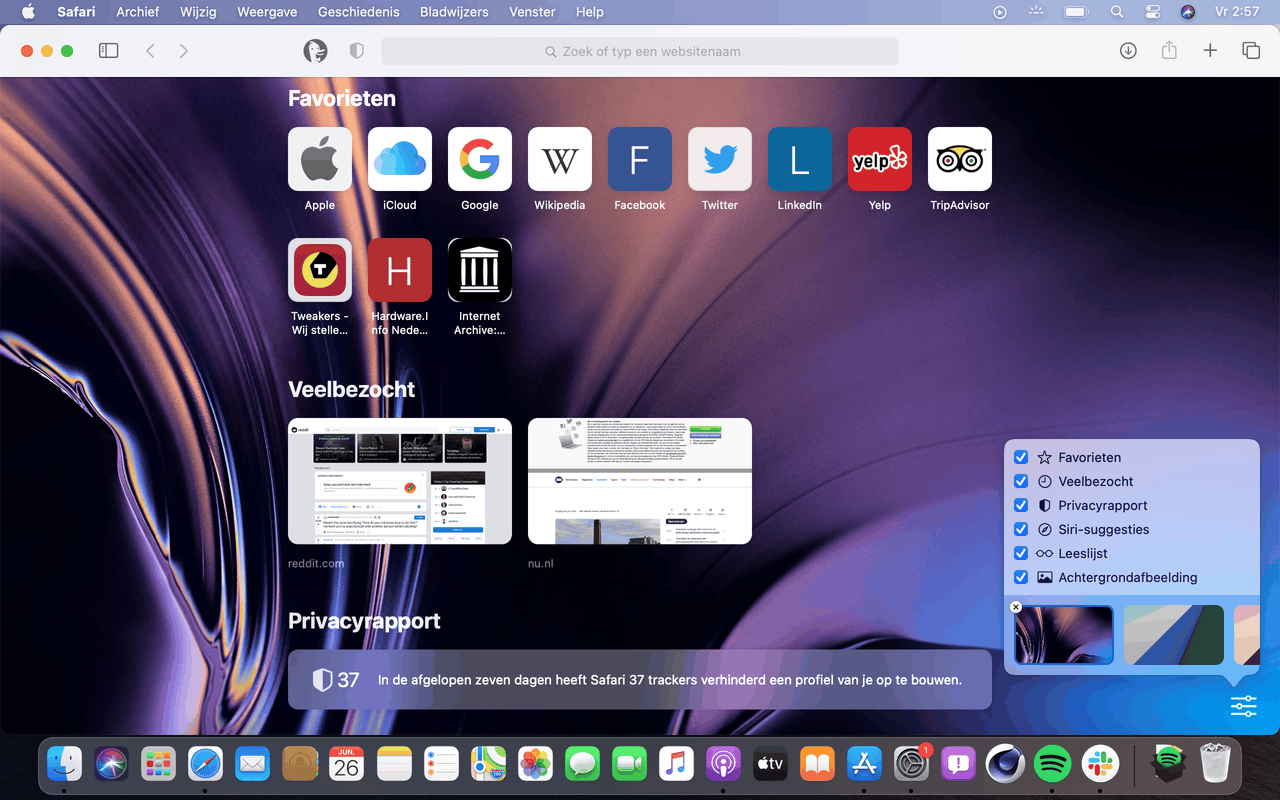Click the share icon in toolbar
1280x800 pixels.
[x=1169, y=50]
